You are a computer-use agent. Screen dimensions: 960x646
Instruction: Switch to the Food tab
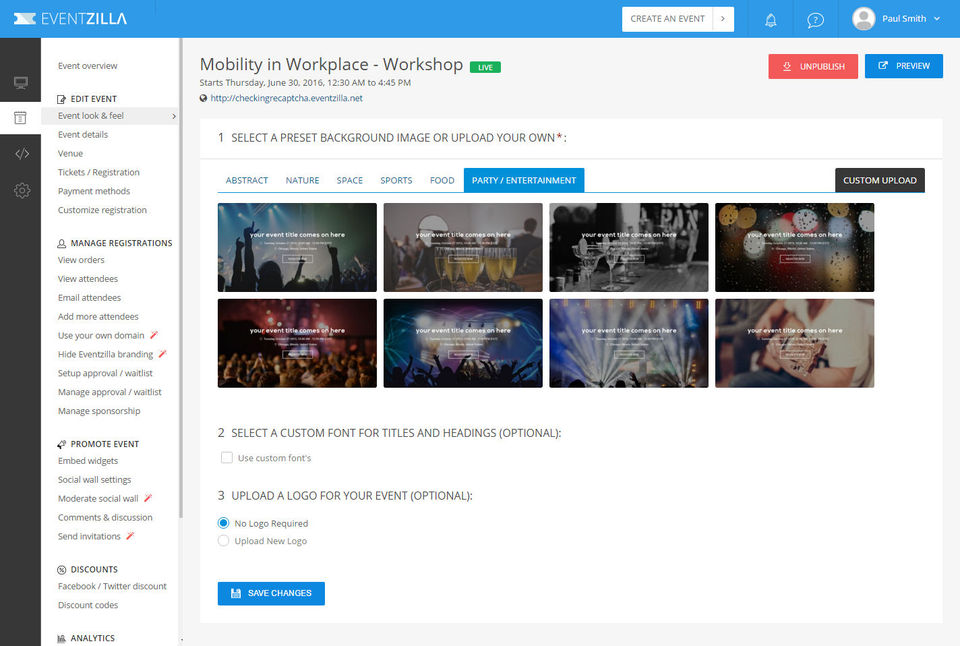[442, 181]
